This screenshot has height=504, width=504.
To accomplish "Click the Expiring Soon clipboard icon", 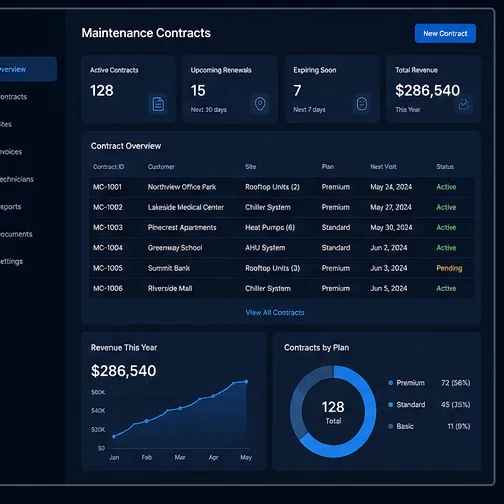I will coord(362,104).
